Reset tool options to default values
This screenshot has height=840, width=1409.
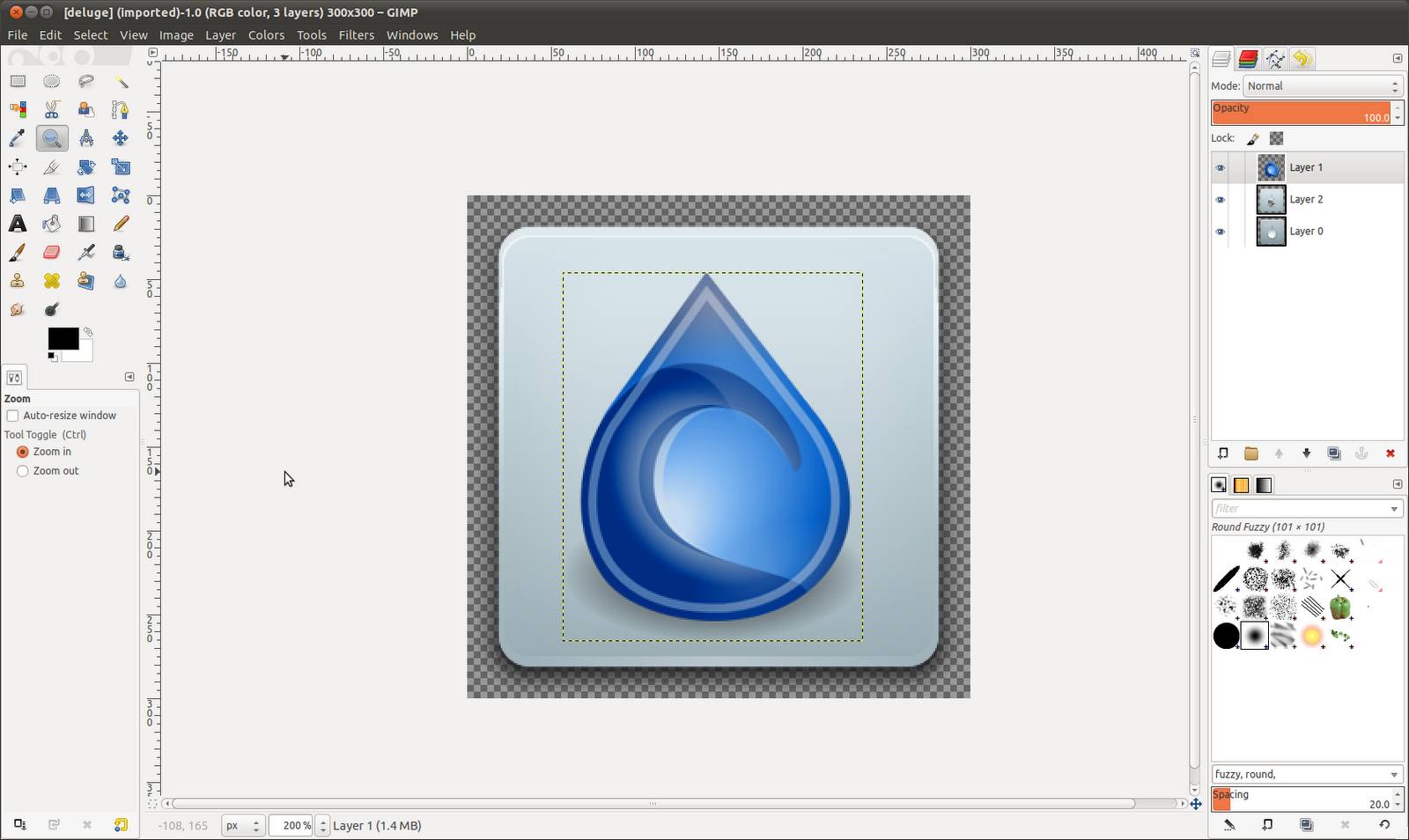121,825
